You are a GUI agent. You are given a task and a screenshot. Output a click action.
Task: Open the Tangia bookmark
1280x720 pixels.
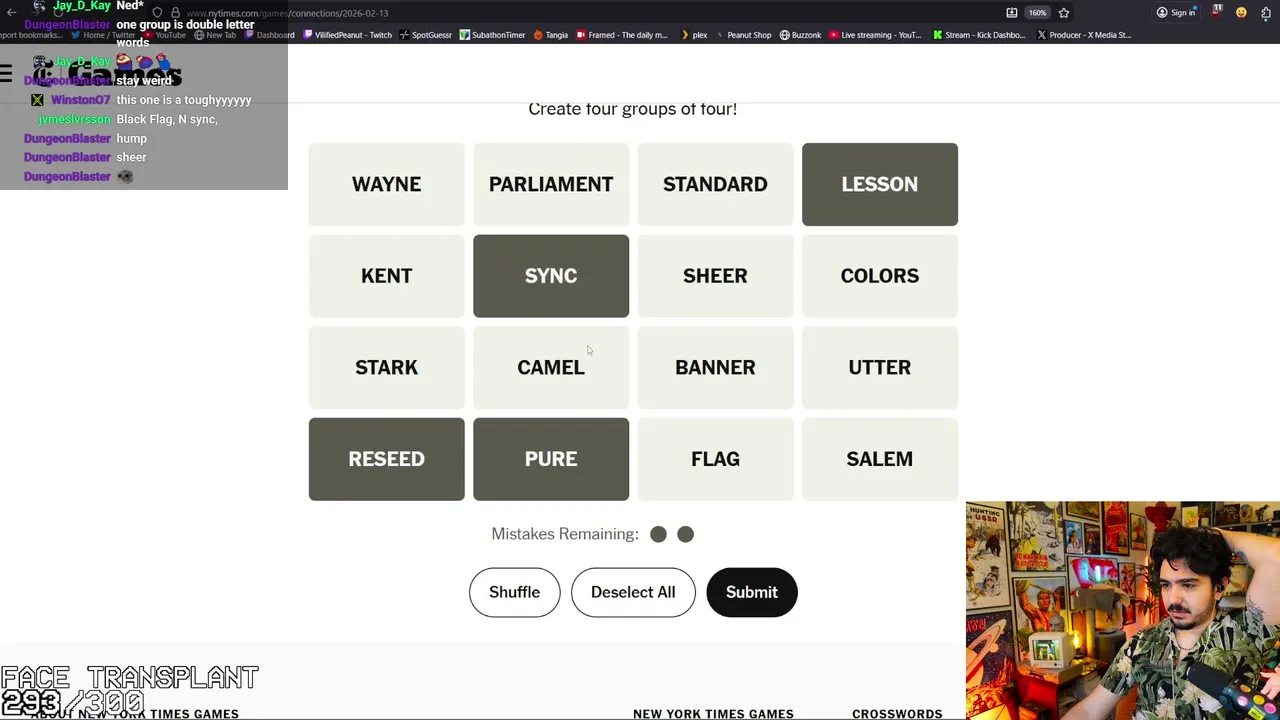coord(550,35)
